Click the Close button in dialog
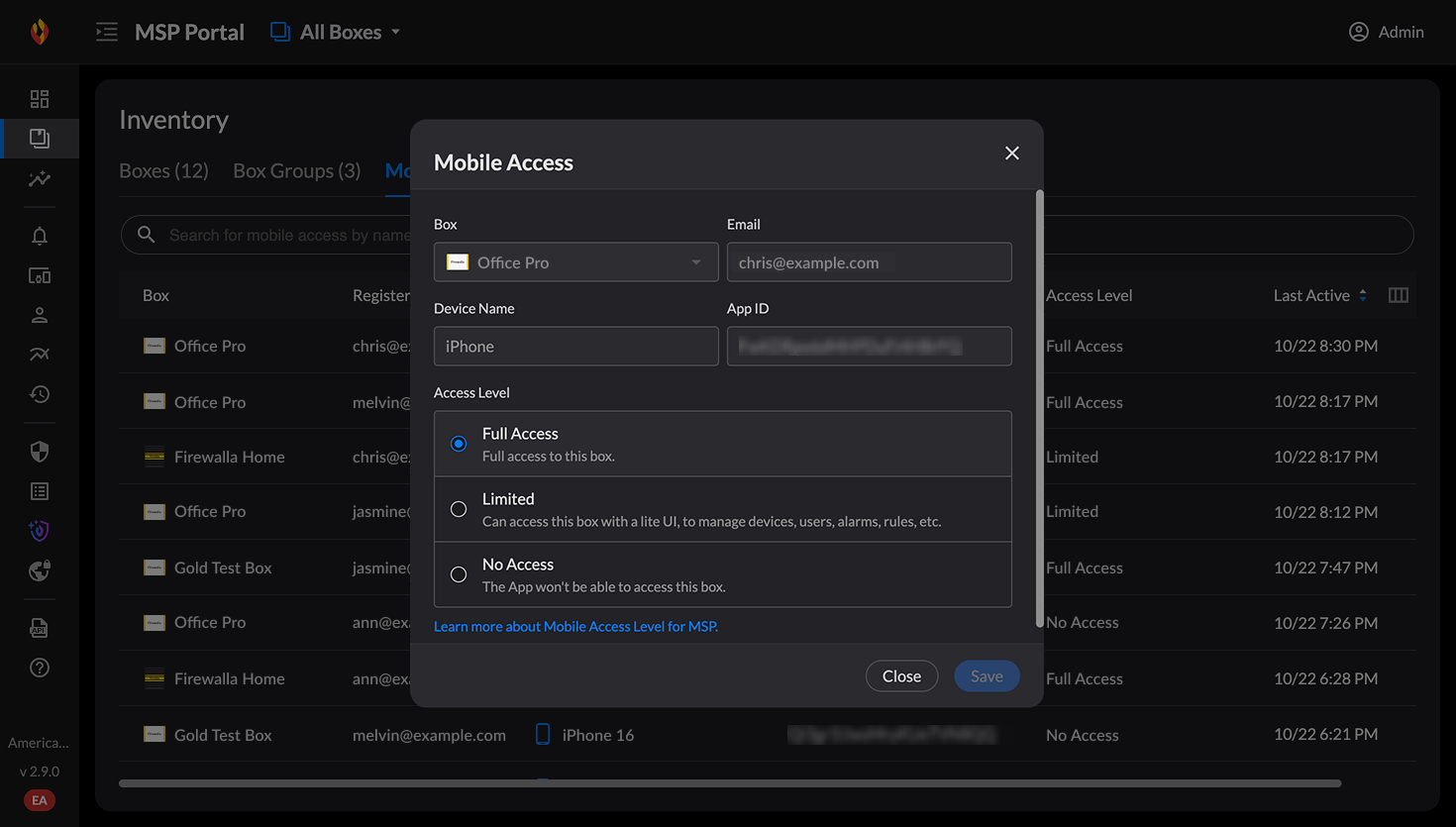The width and height of the screenshot is (1456, 827). (x=901, y=675)
